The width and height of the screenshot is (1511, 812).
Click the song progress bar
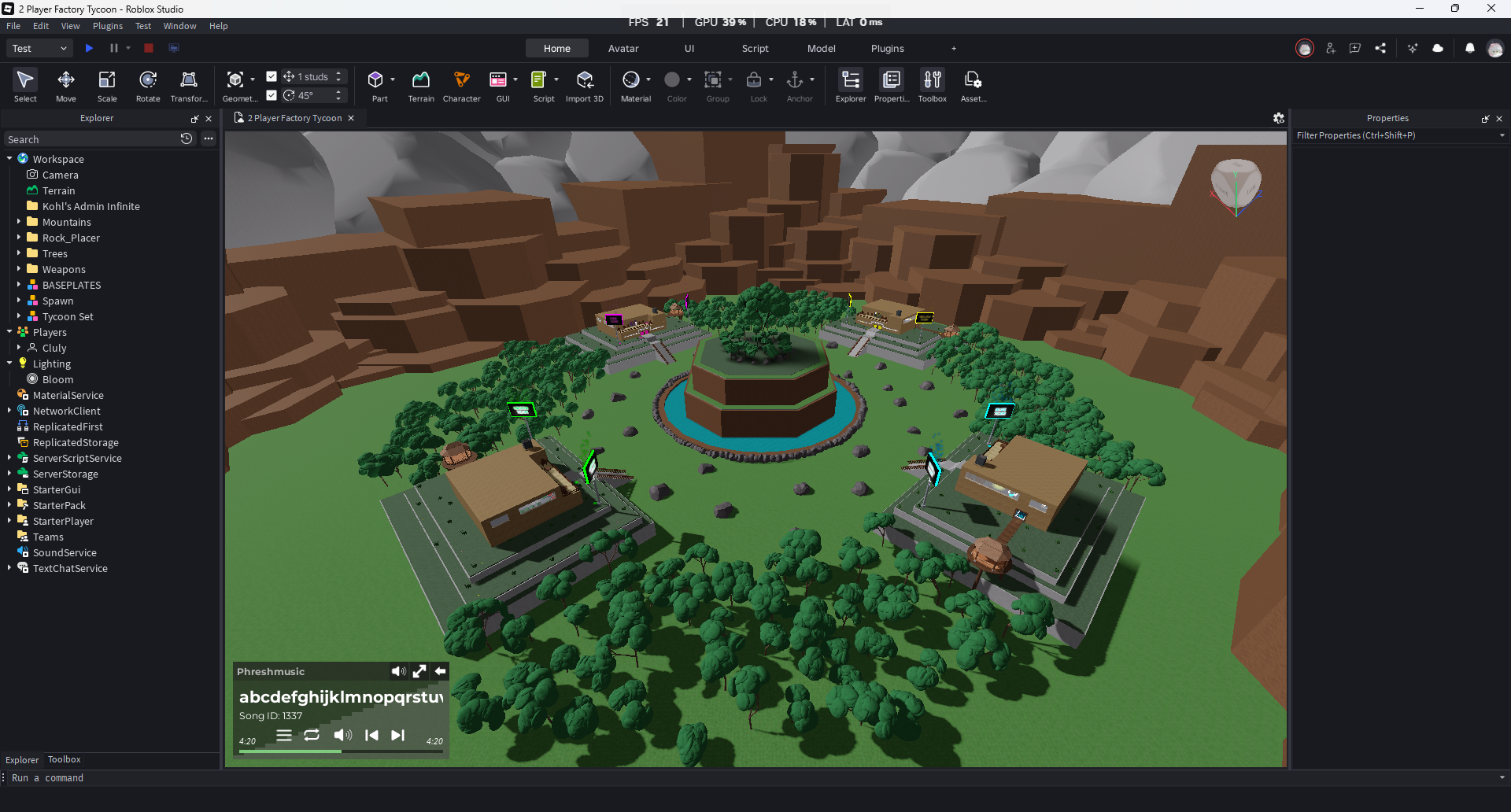point(341,751)
